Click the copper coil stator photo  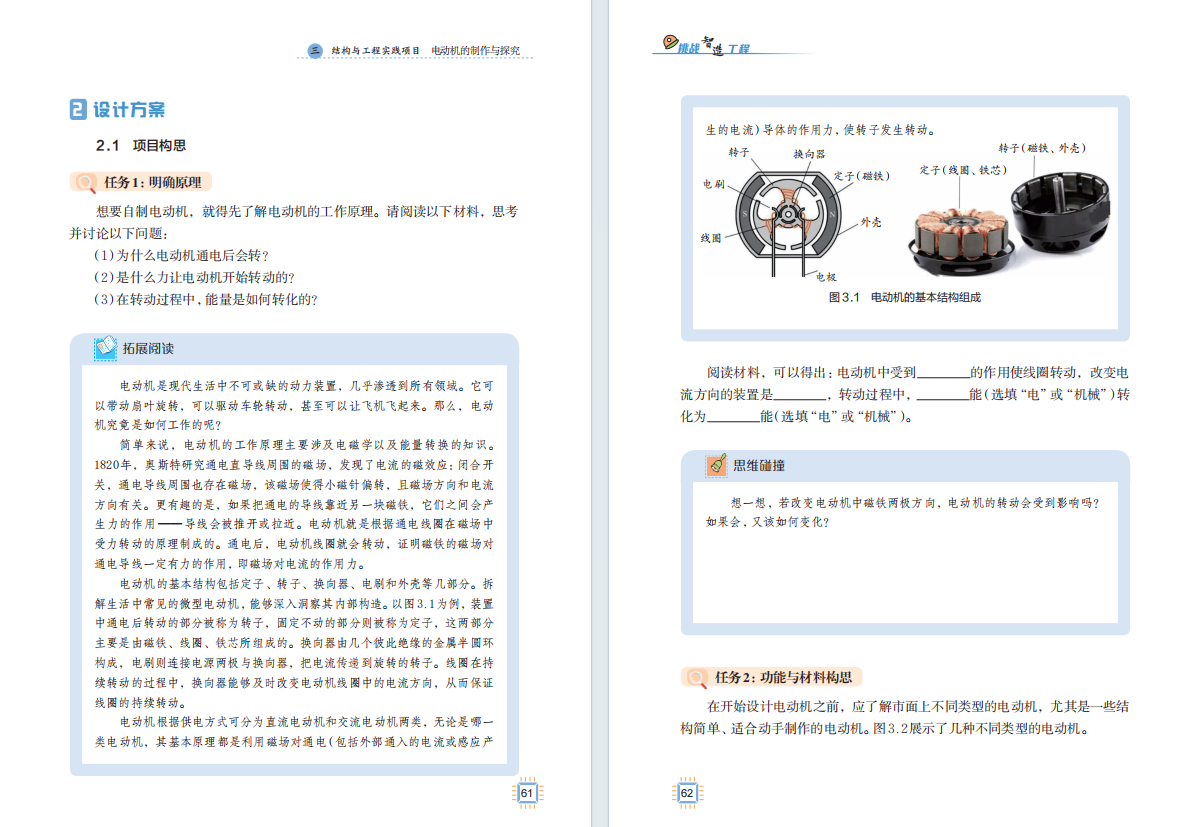tap(962, 234)
